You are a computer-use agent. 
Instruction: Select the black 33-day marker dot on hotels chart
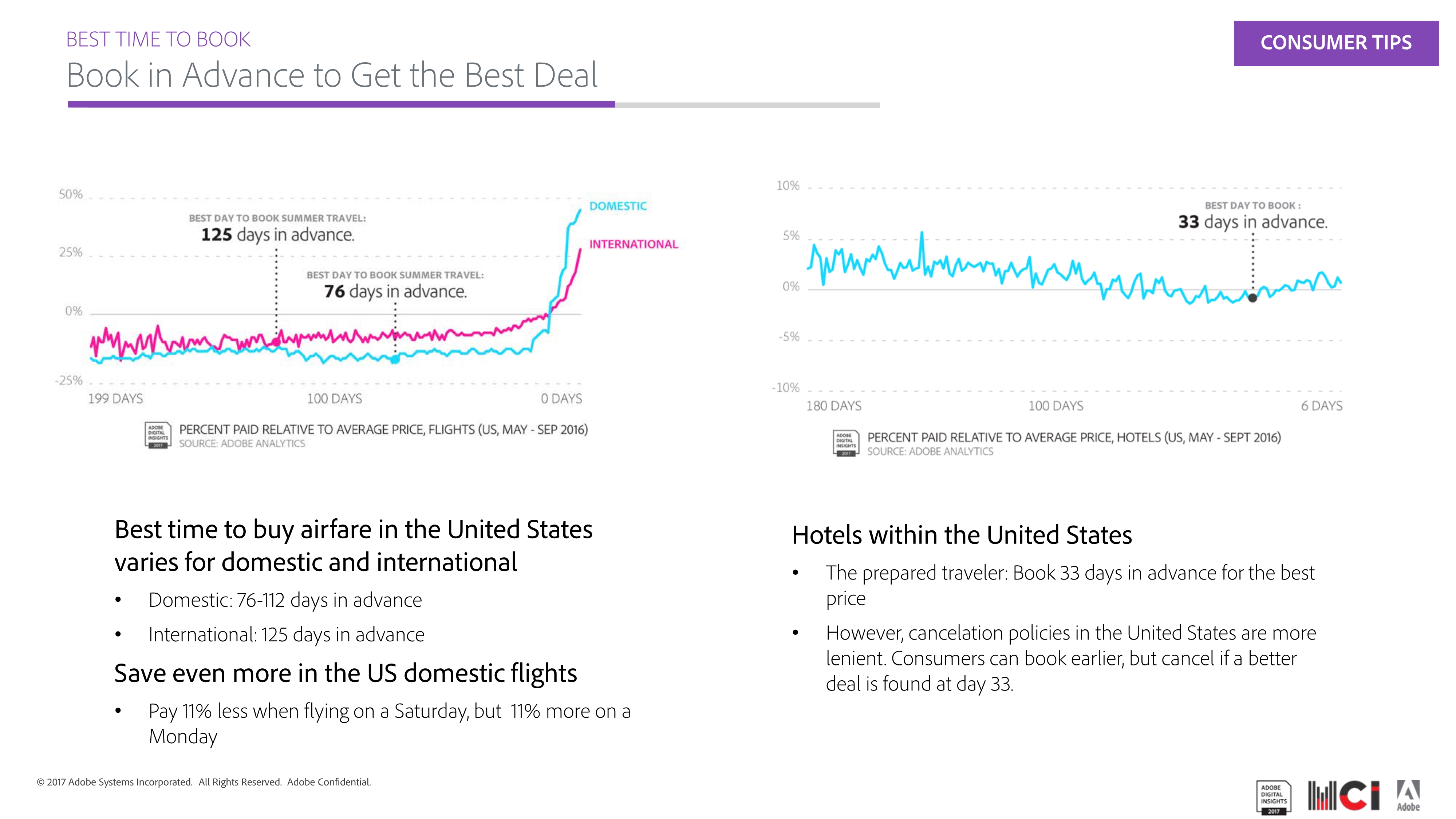coord(1252,298)
